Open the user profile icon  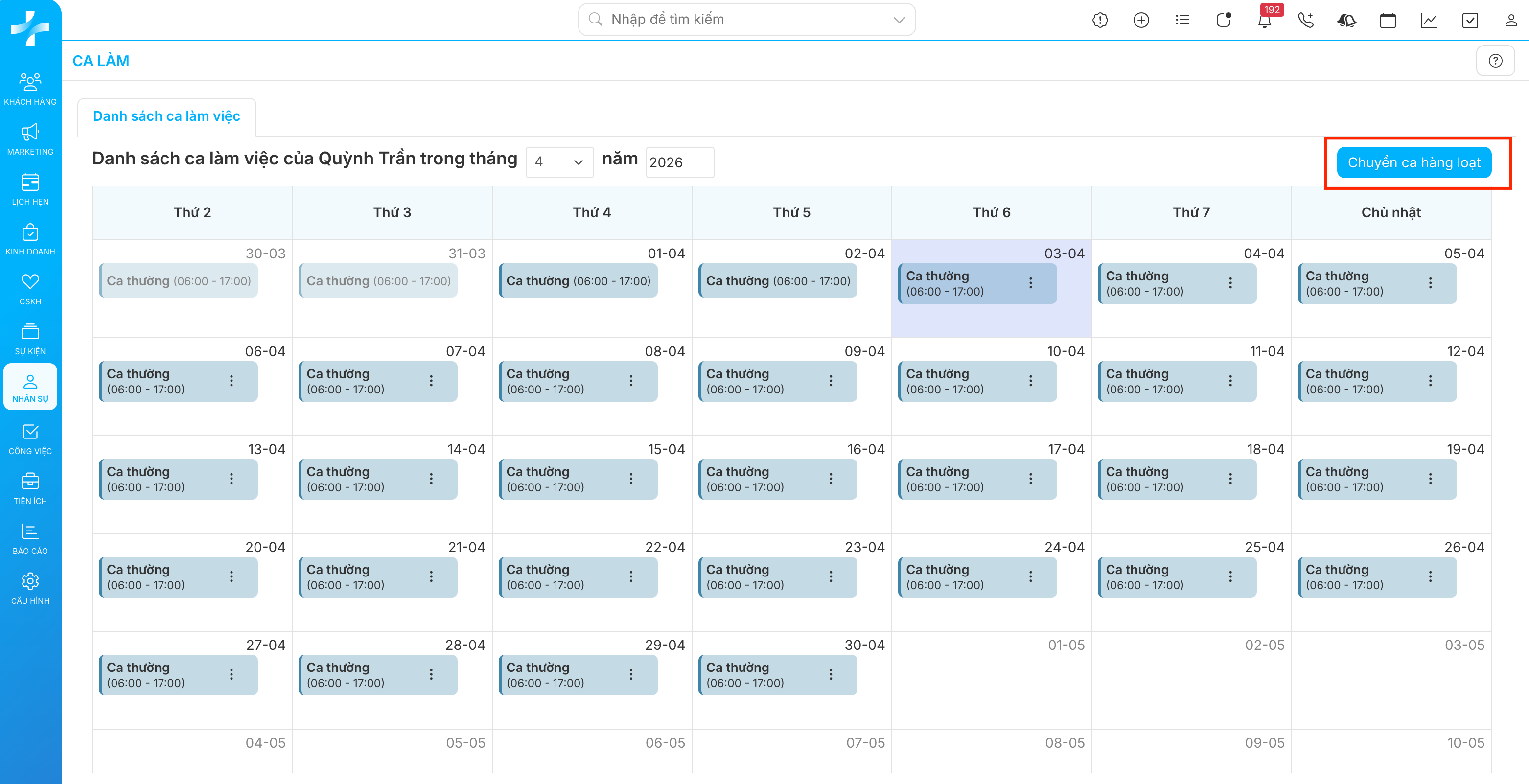[1510, 20]
